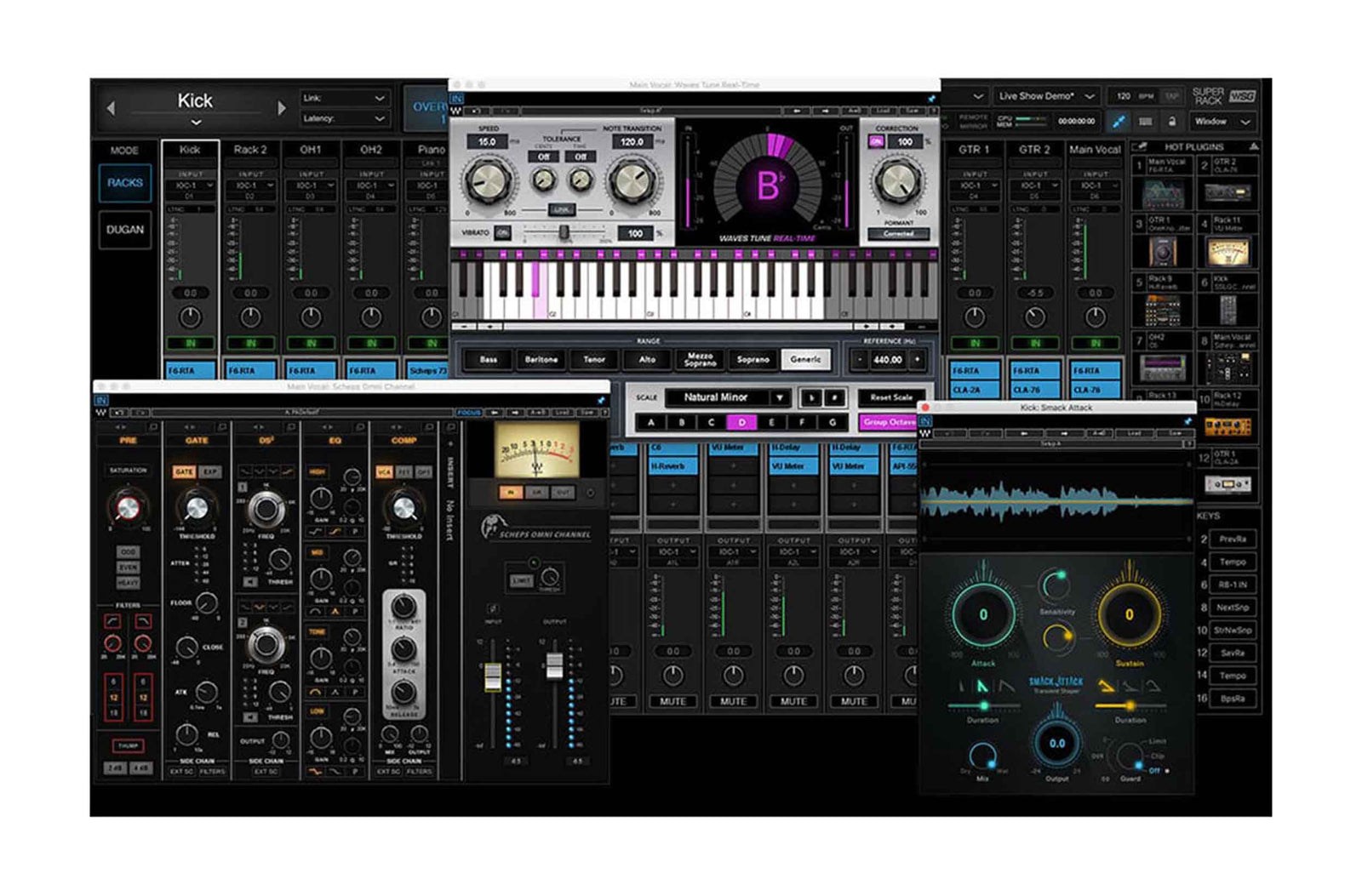Select GATE mode in Scheps gate module
The width and height of the screenshot is (1362, 896).
click(184, 471)
